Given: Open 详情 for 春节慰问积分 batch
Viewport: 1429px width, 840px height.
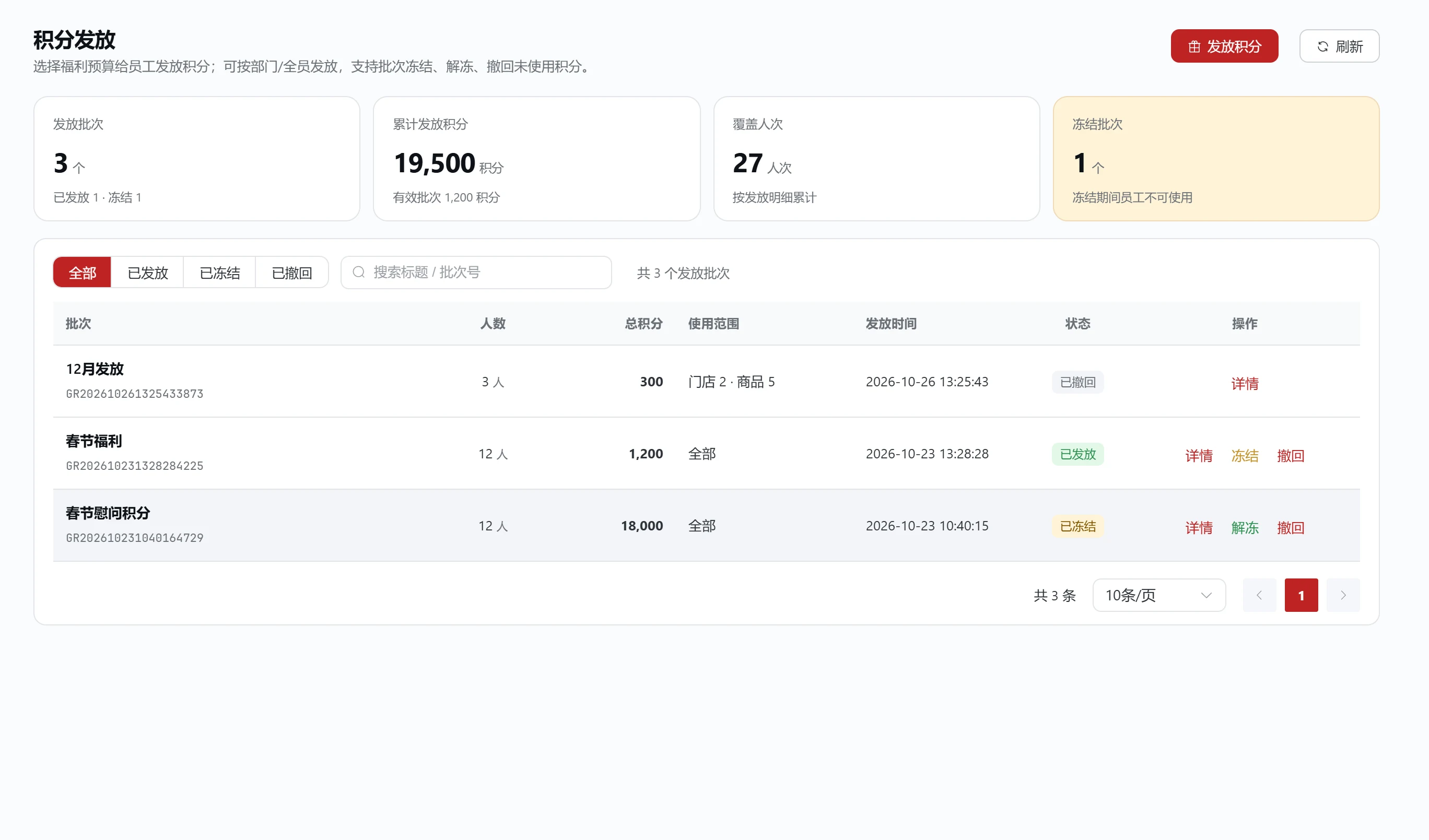Looking at the screenshot, I should (x=1198, y=528).
